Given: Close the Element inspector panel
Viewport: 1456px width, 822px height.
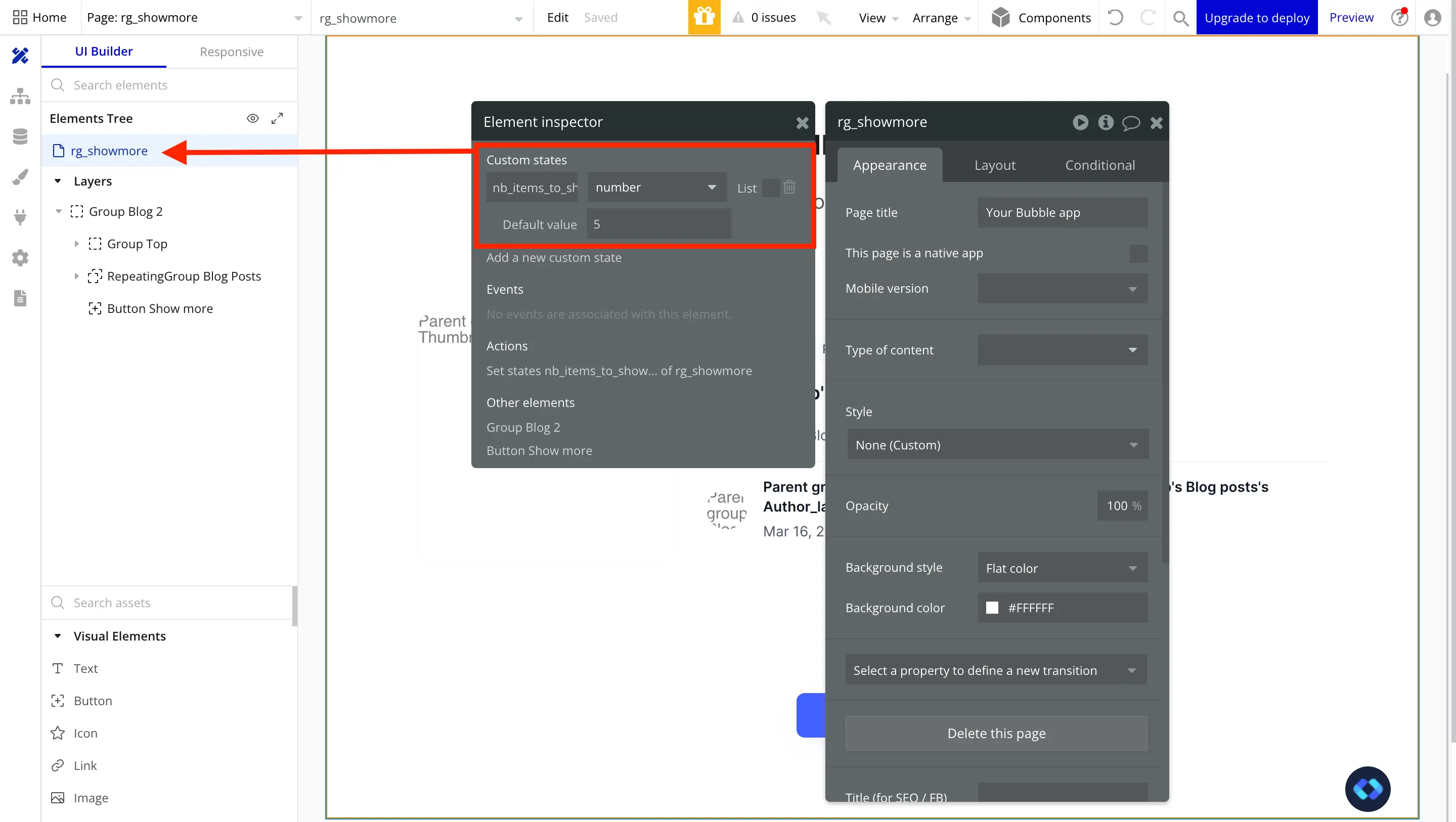Looking at the screenshot, I should pyautogui.click(x=802, y=123).
